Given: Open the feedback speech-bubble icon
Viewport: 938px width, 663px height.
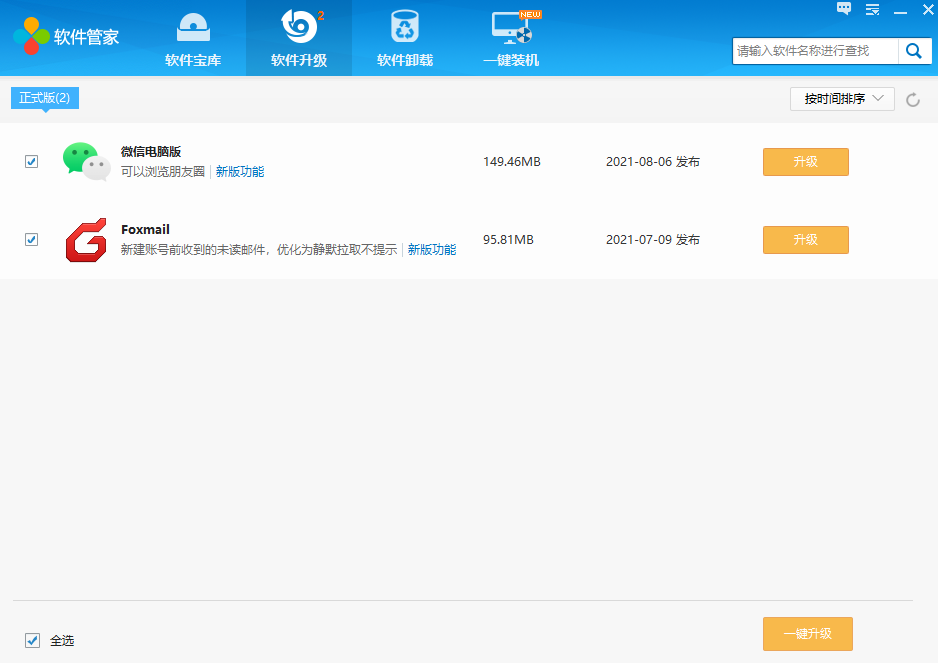Looking at the screenshot, I should coord(844,10).
